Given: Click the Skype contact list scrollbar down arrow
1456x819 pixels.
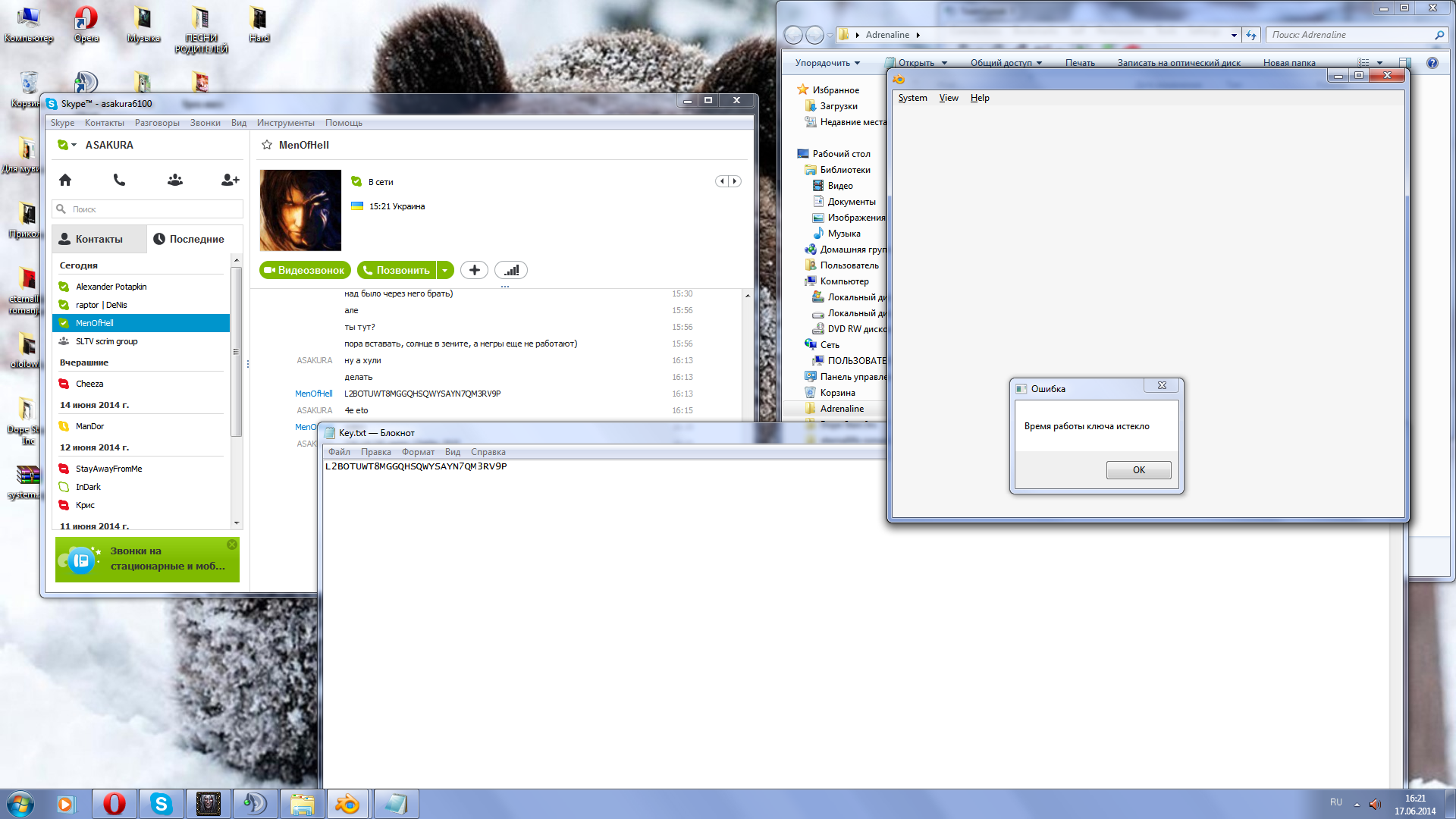Looking at the screenshot, I should tap(237, 523).
